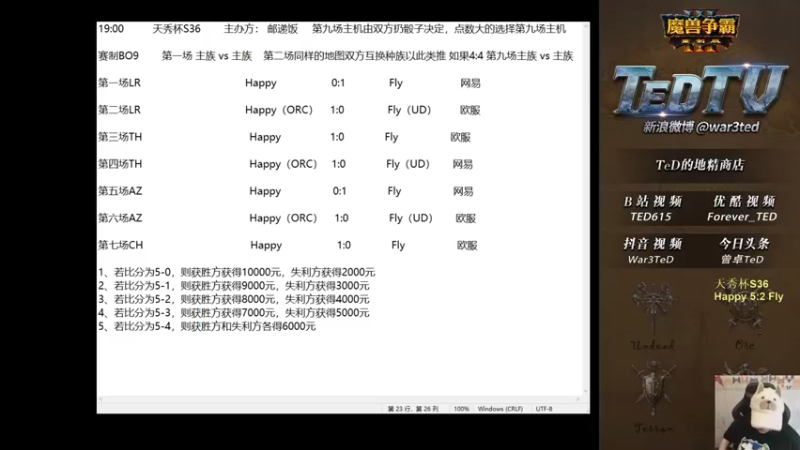
Task: Open the B站视频 TED615 link
Action: click(x=652, y=208)
